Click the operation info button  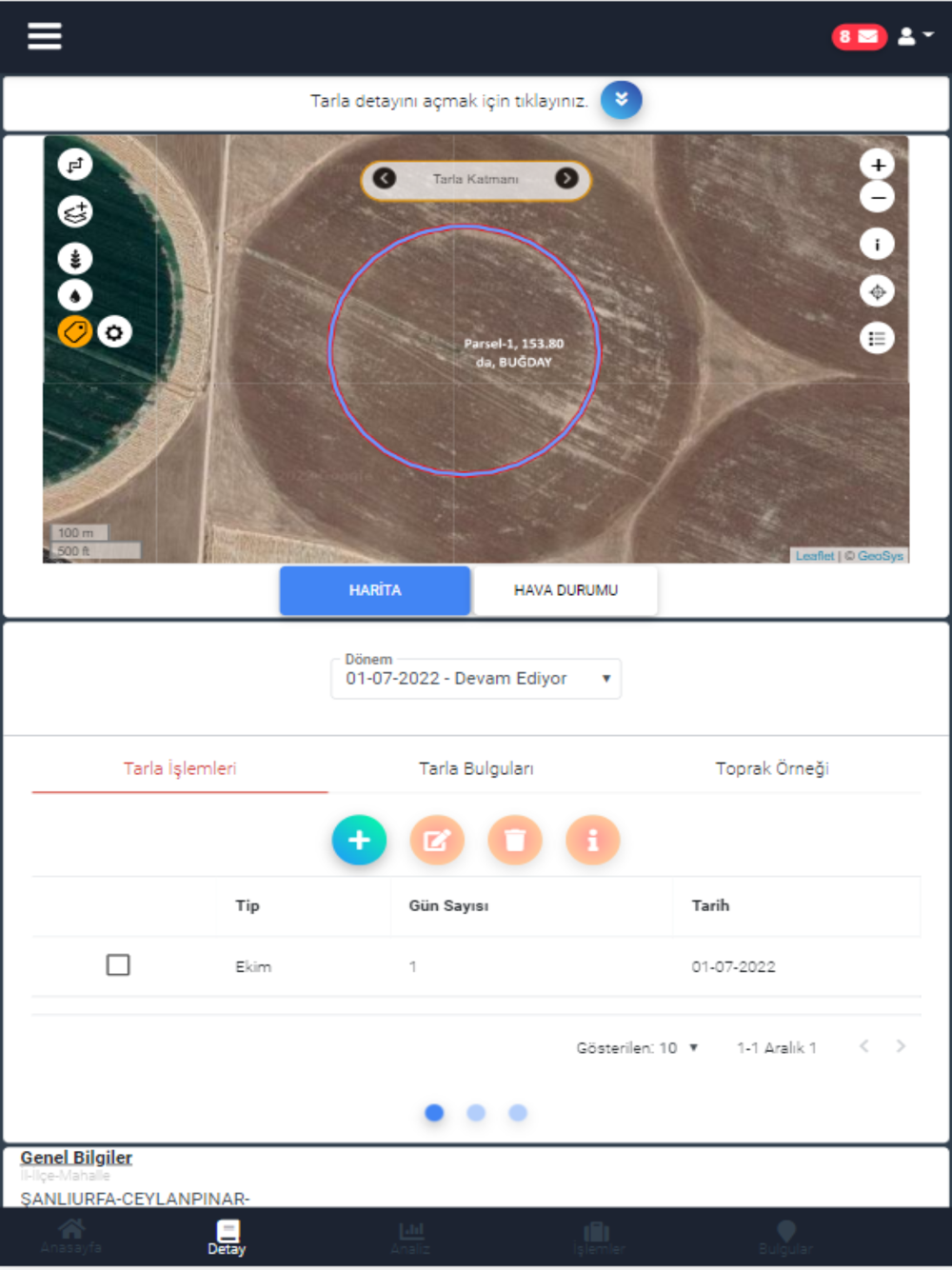tap(593, 840)
